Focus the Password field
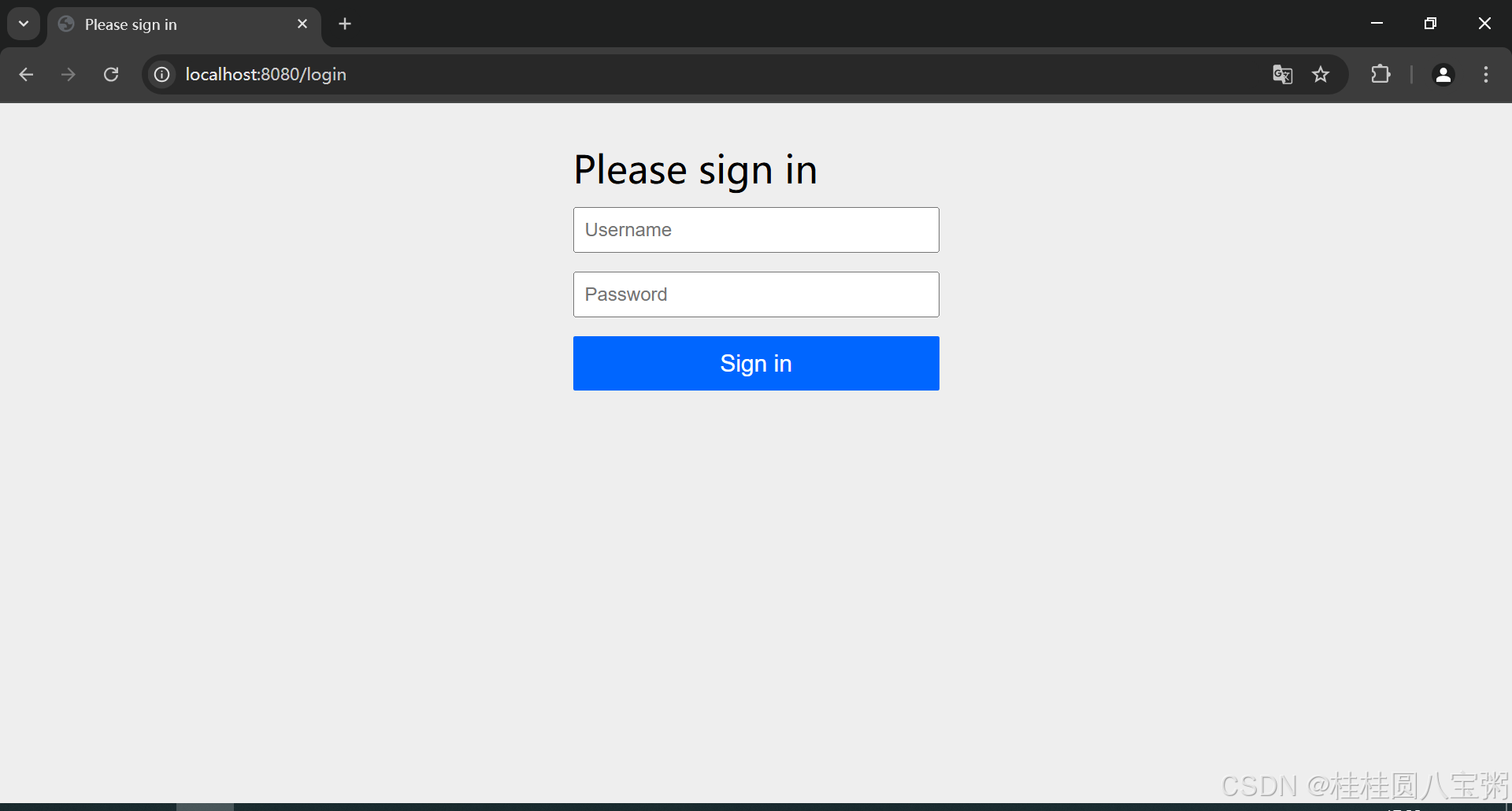The image size is (1512, 811). (x=756, y=294)
